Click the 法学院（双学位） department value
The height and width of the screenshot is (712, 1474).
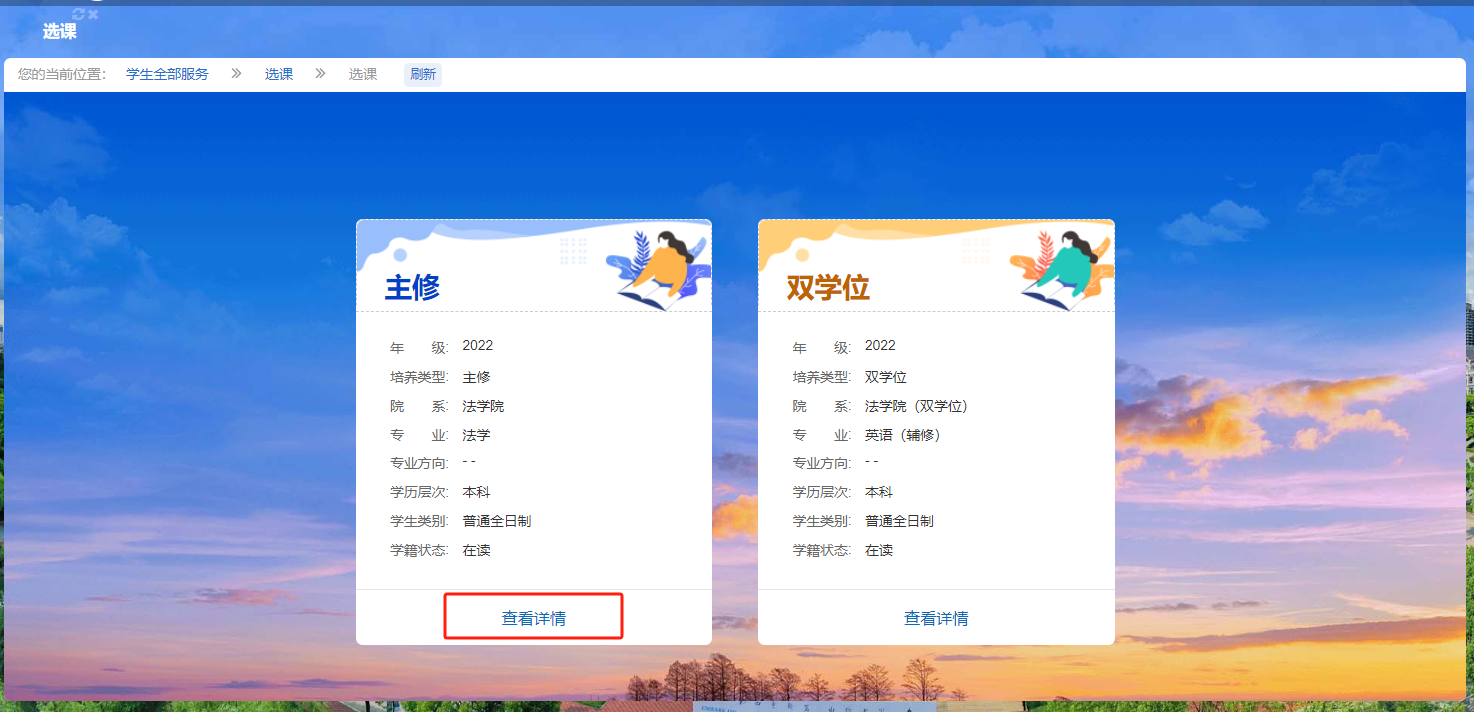coord(916,406)
